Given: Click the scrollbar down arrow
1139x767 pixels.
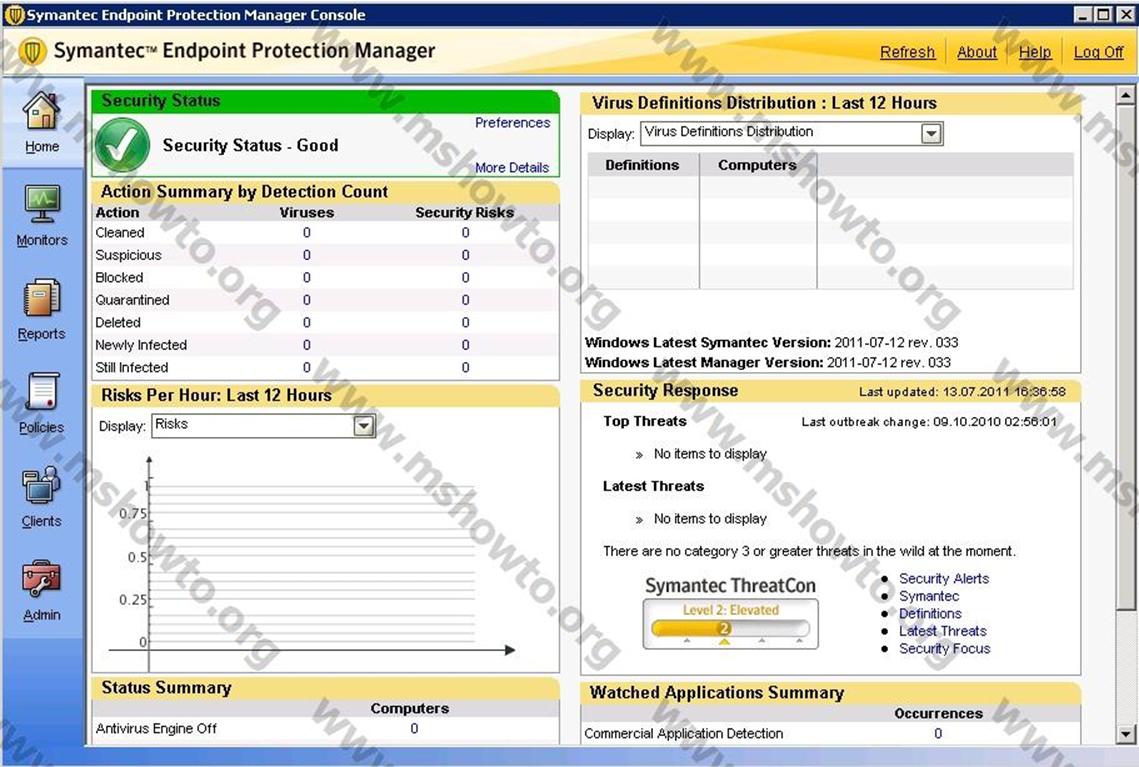Looking at the screenshot, I should coord(1125,734).
